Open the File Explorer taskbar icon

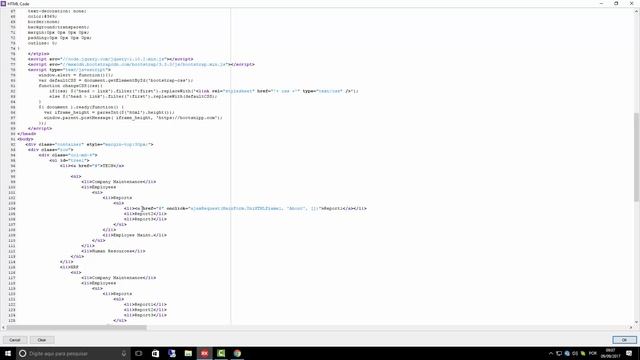tap(188, 353)
